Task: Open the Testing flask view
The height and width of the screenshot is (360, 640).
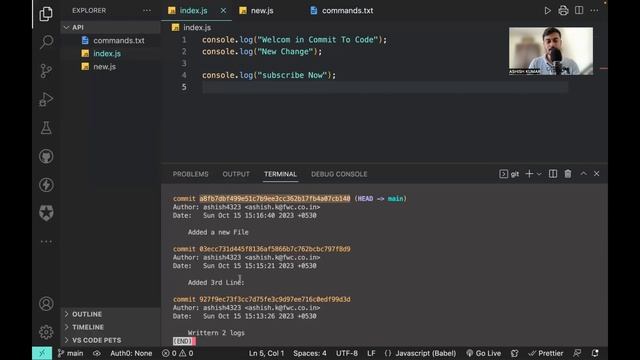Action: (x=46, y=128)
